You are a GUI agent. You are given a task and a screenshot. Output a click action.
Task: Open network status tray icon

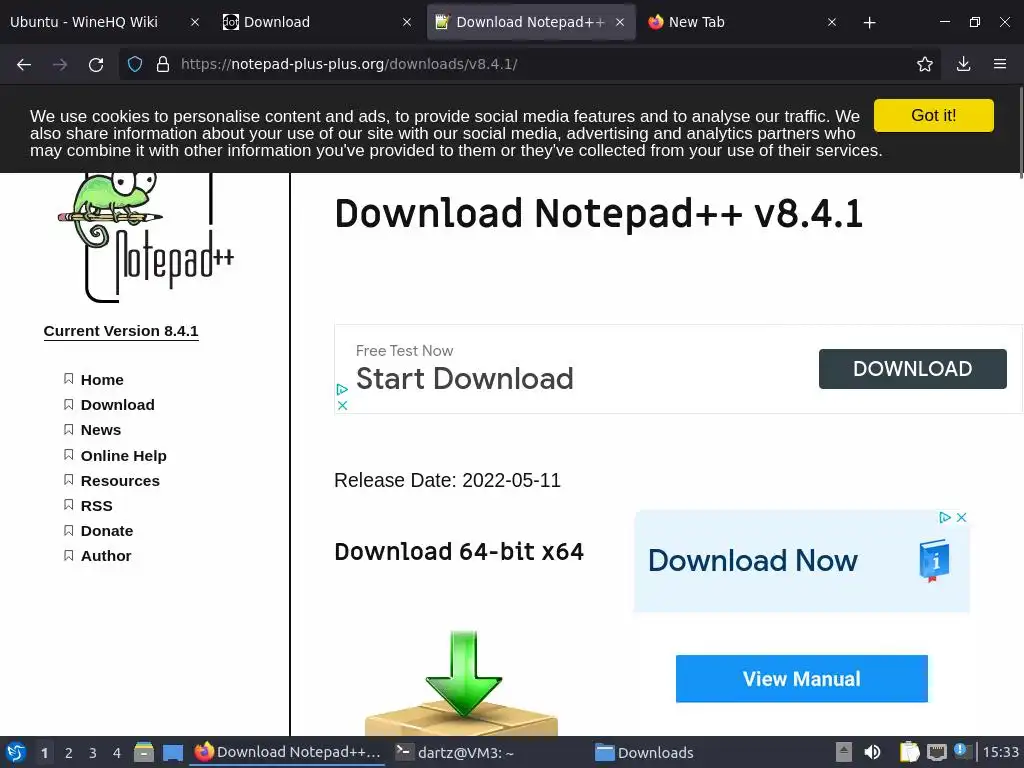click(x=936, y=752)
